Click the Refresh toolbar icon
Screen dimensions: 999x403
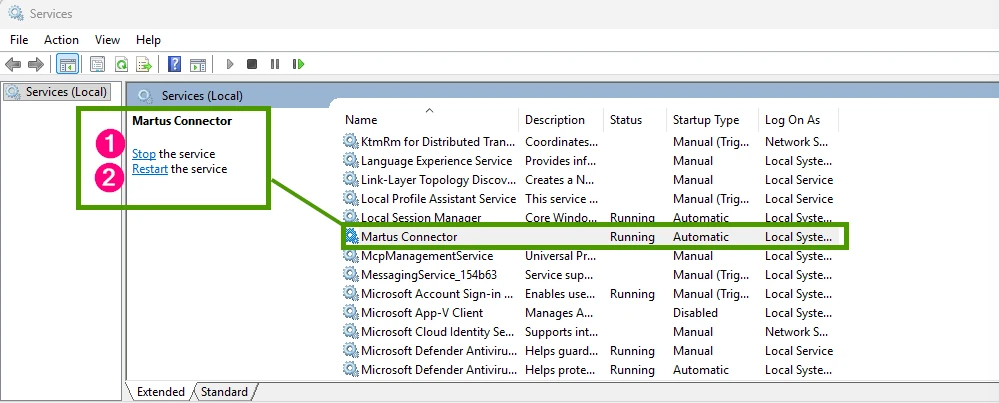tap(121, 64)
